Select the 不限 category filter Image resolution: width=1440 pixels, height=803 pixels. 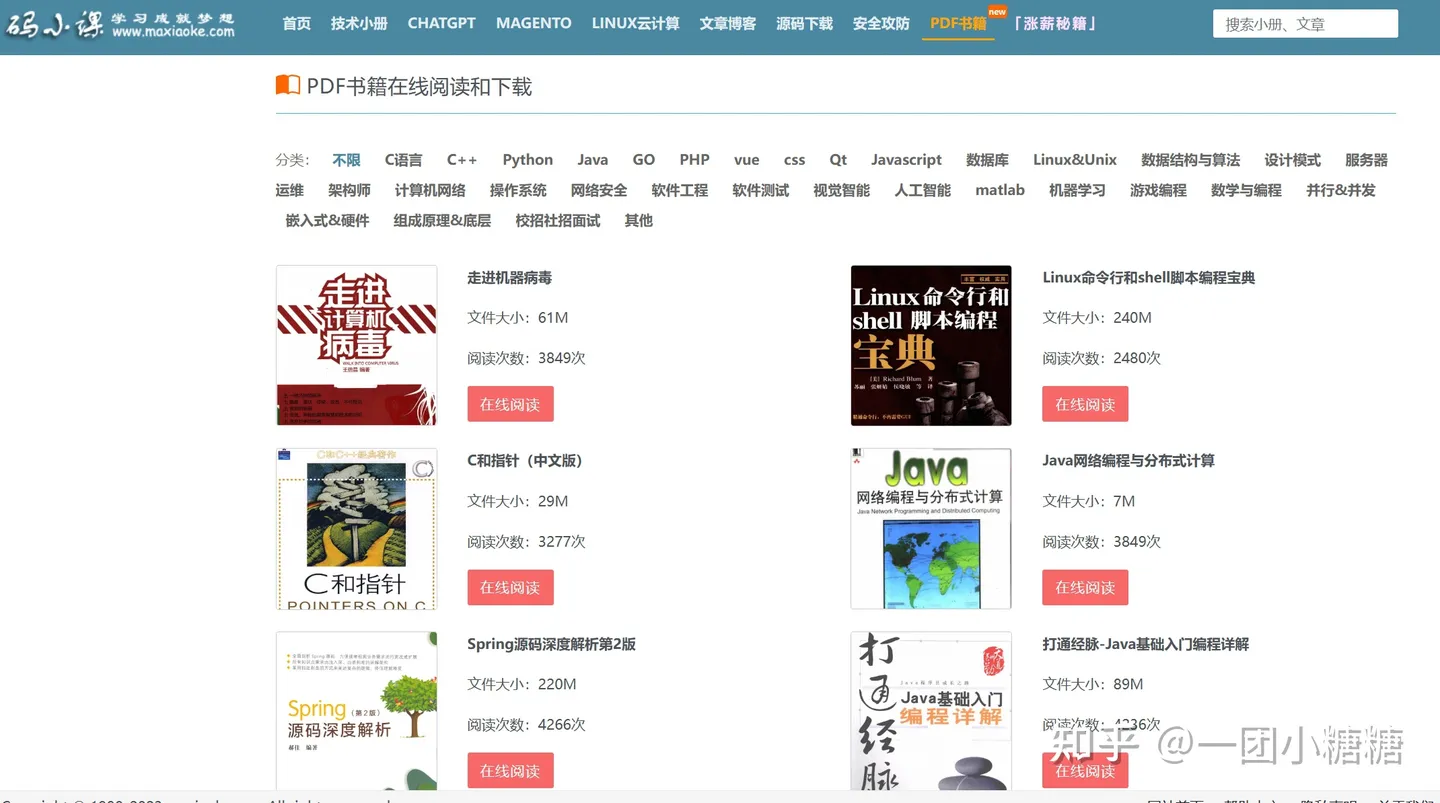(347, 160)
